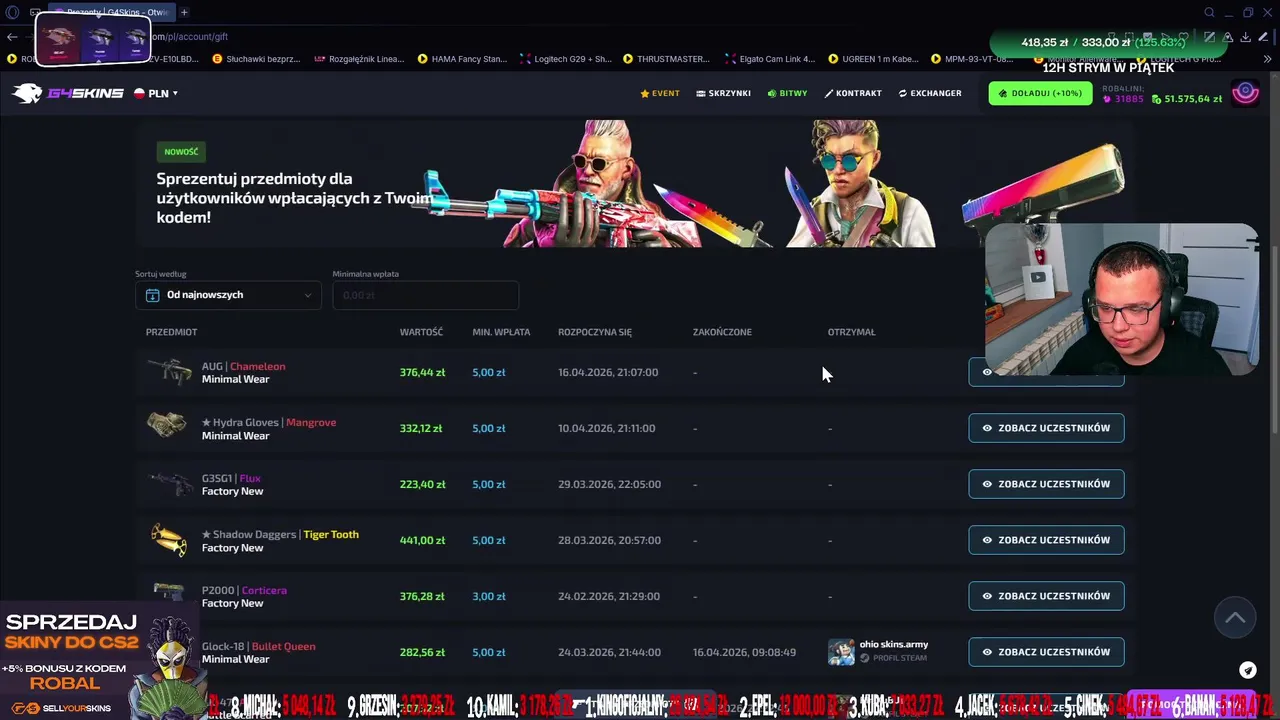Click the PRZEDMIOT column header
1280x720 pixels.
pos(171,332)
